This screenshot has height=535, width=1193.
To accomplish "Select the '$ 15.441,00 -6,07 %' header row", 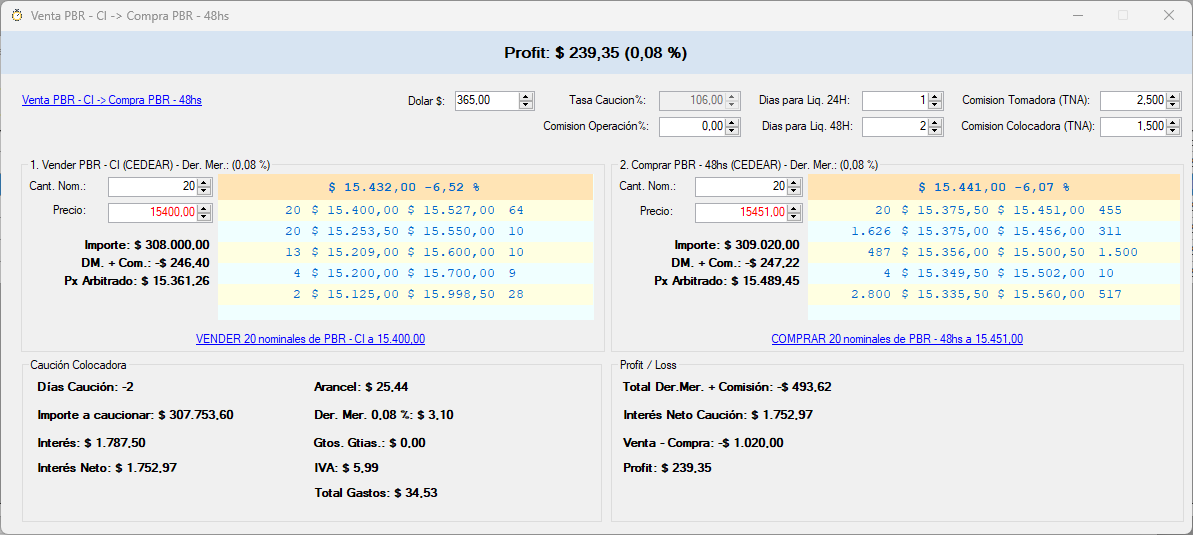I will pos(994,187).
